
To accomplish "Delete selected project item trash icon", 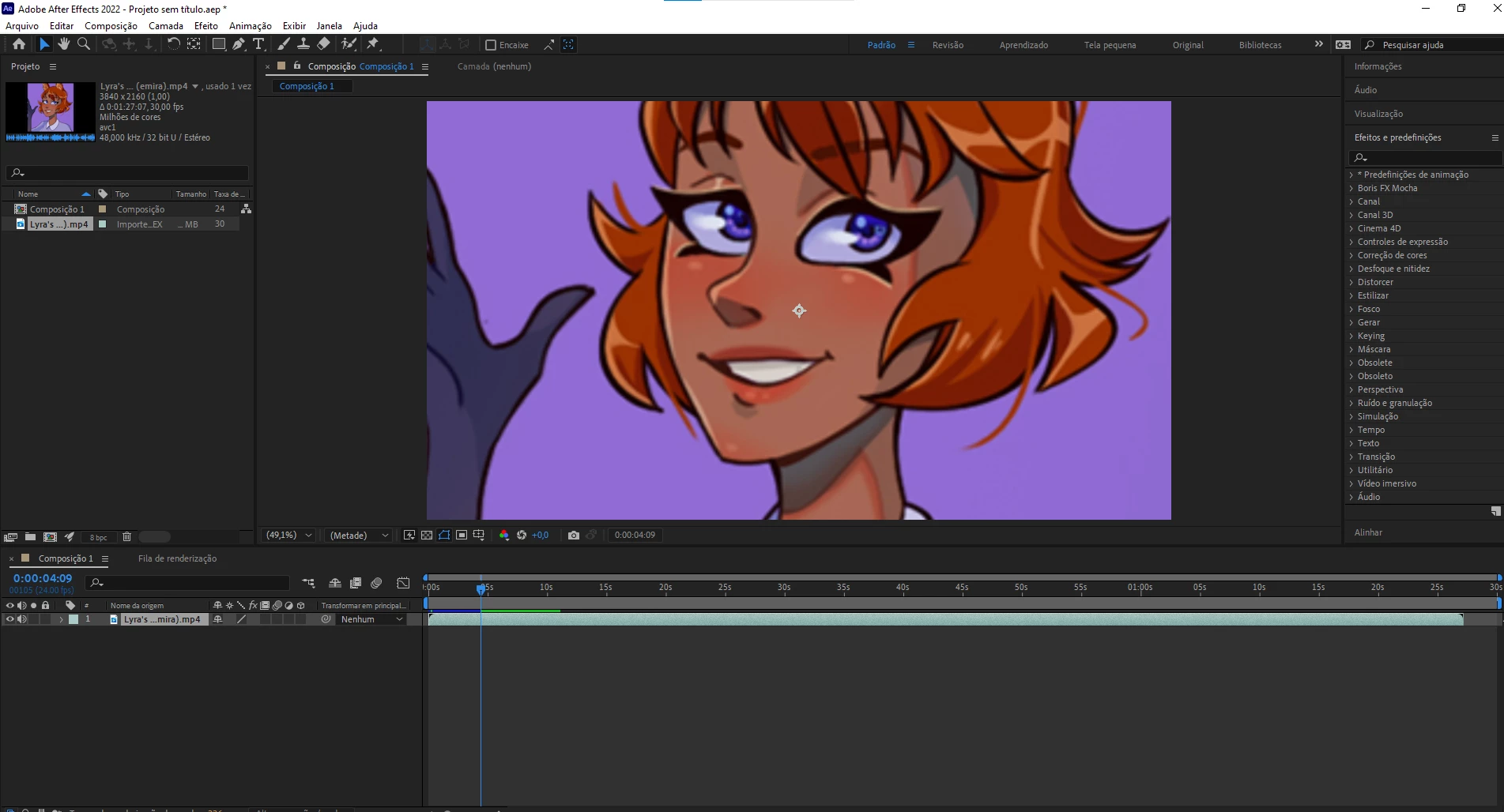I will [x=126, y=537].
